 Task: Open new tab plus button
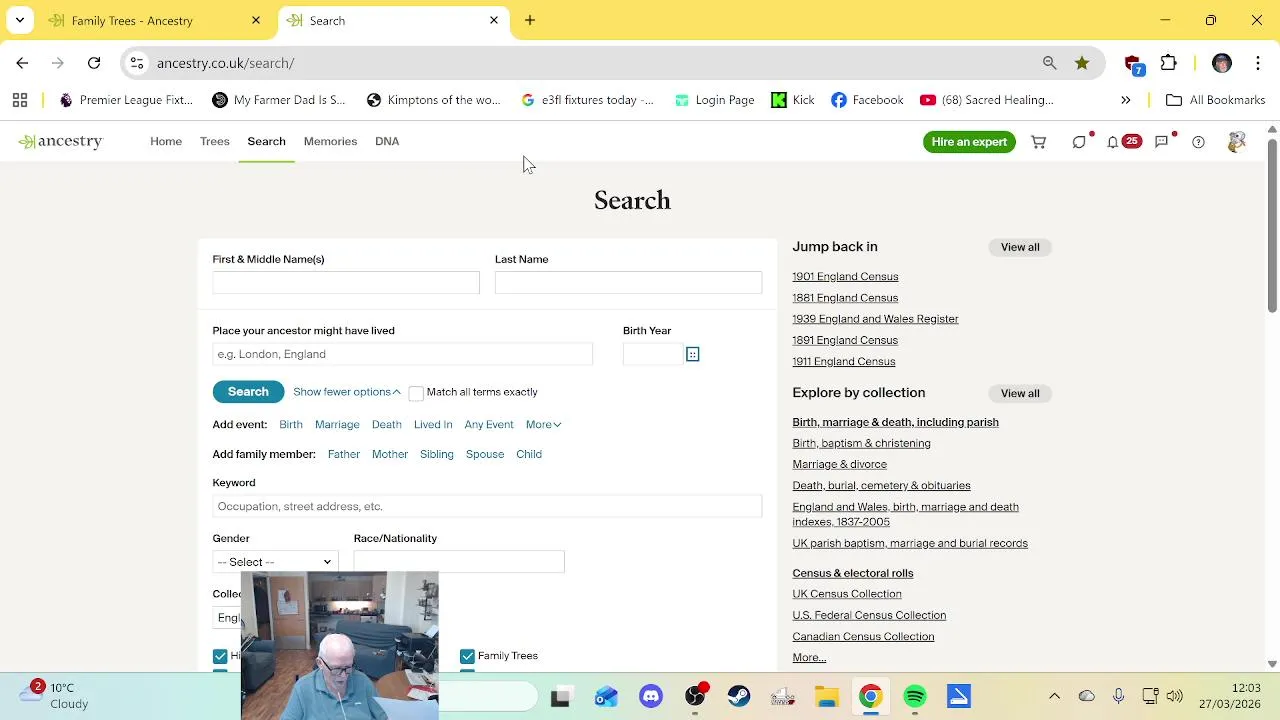tap(530, 20)
